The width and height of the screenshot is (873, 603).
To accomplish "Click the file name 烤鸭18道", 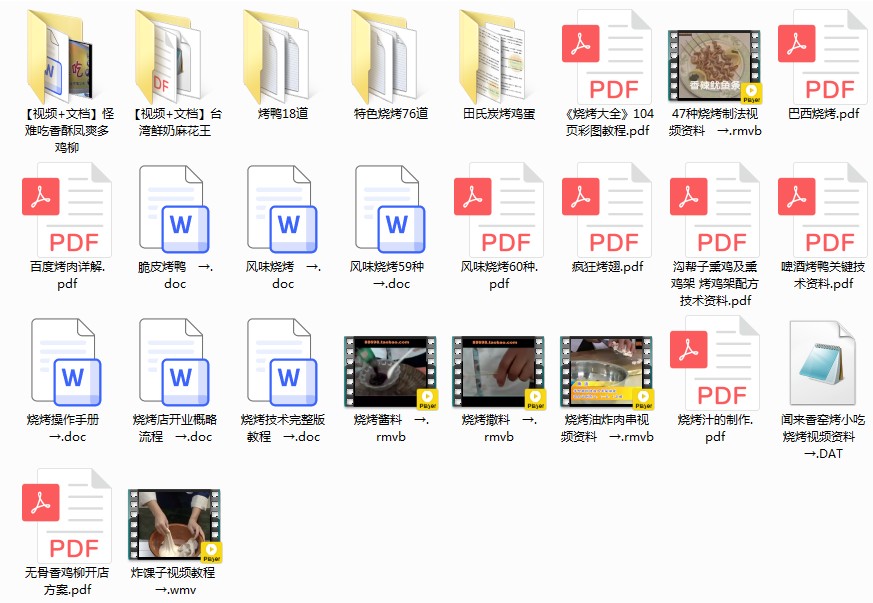I will click(x=283, y=114).
